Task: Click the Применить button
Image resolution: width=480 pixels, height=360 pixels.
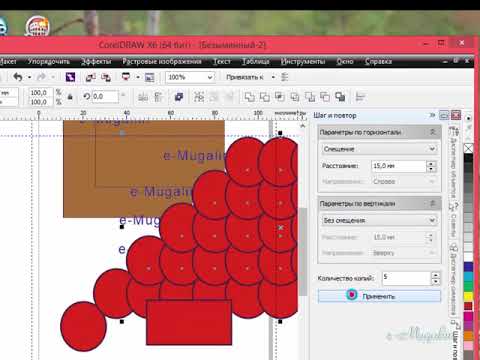Action: [379, 296]
